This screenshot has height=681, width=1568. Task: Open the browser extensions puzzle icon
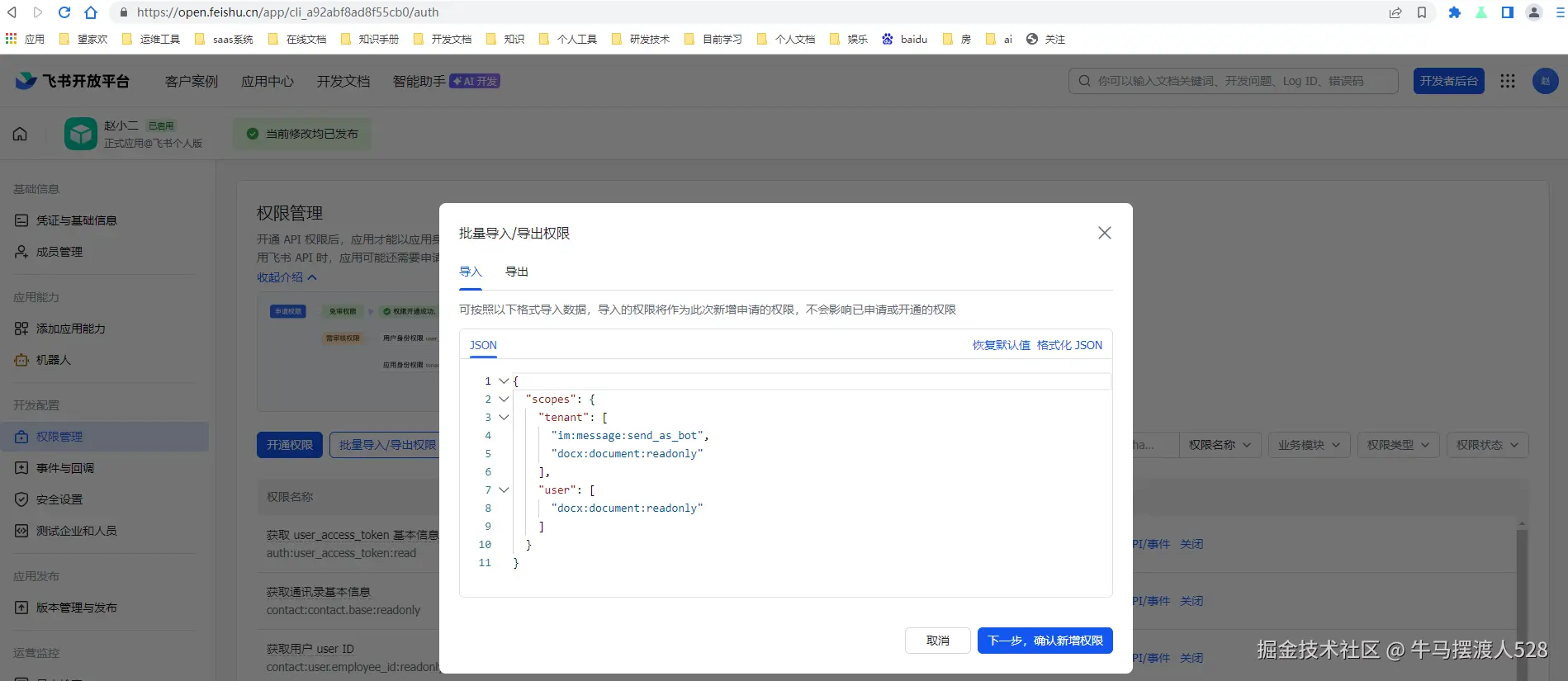pyautogui.click(x=1455, y=12)
